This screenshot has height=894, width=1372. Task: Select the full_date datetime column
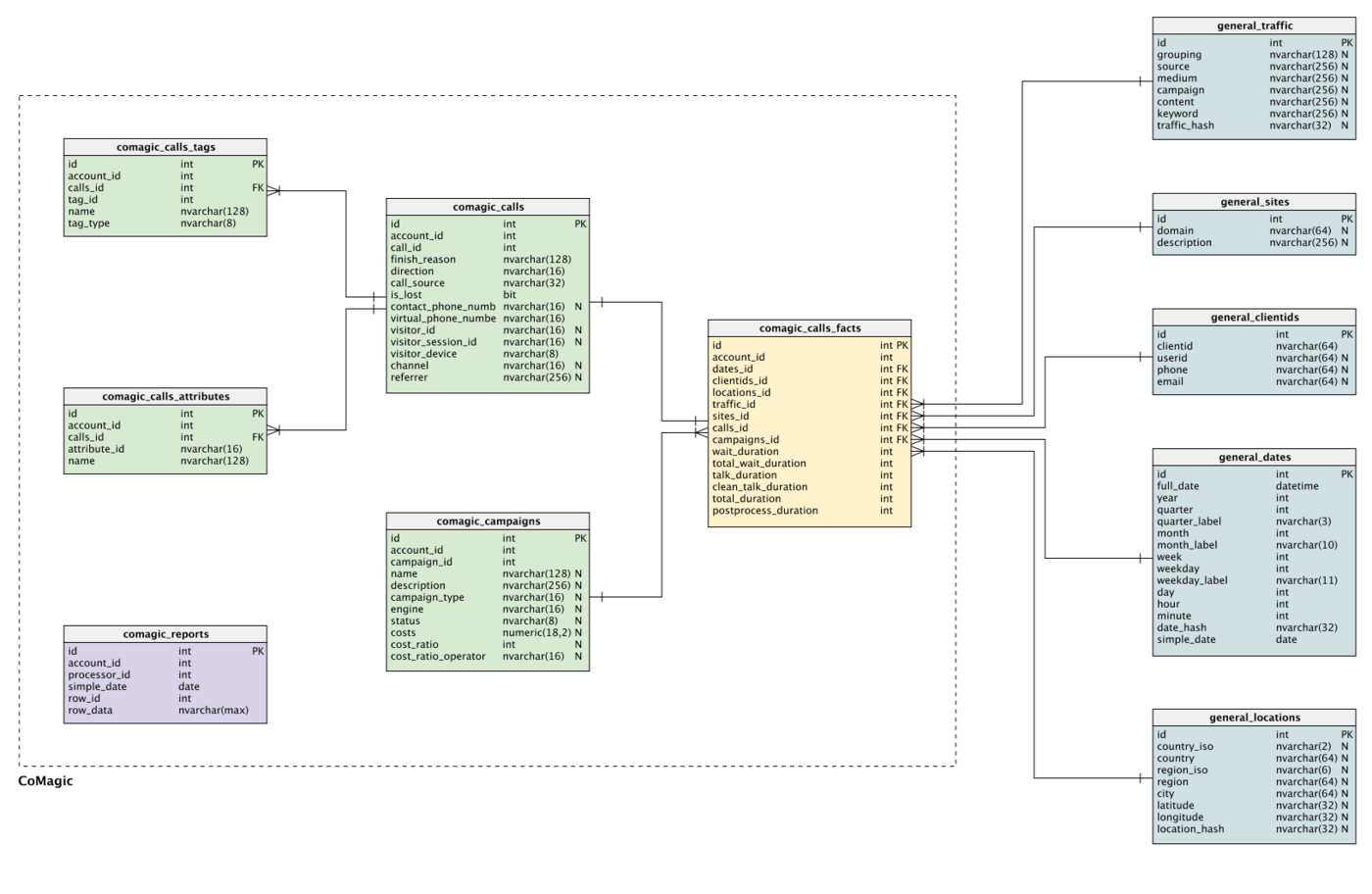[1254, 486]
